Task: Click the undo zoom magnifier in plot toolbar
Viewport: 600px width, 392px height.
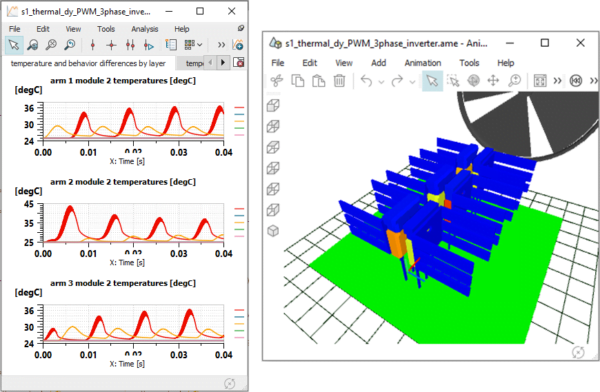Action: click(x=69, y=45)
